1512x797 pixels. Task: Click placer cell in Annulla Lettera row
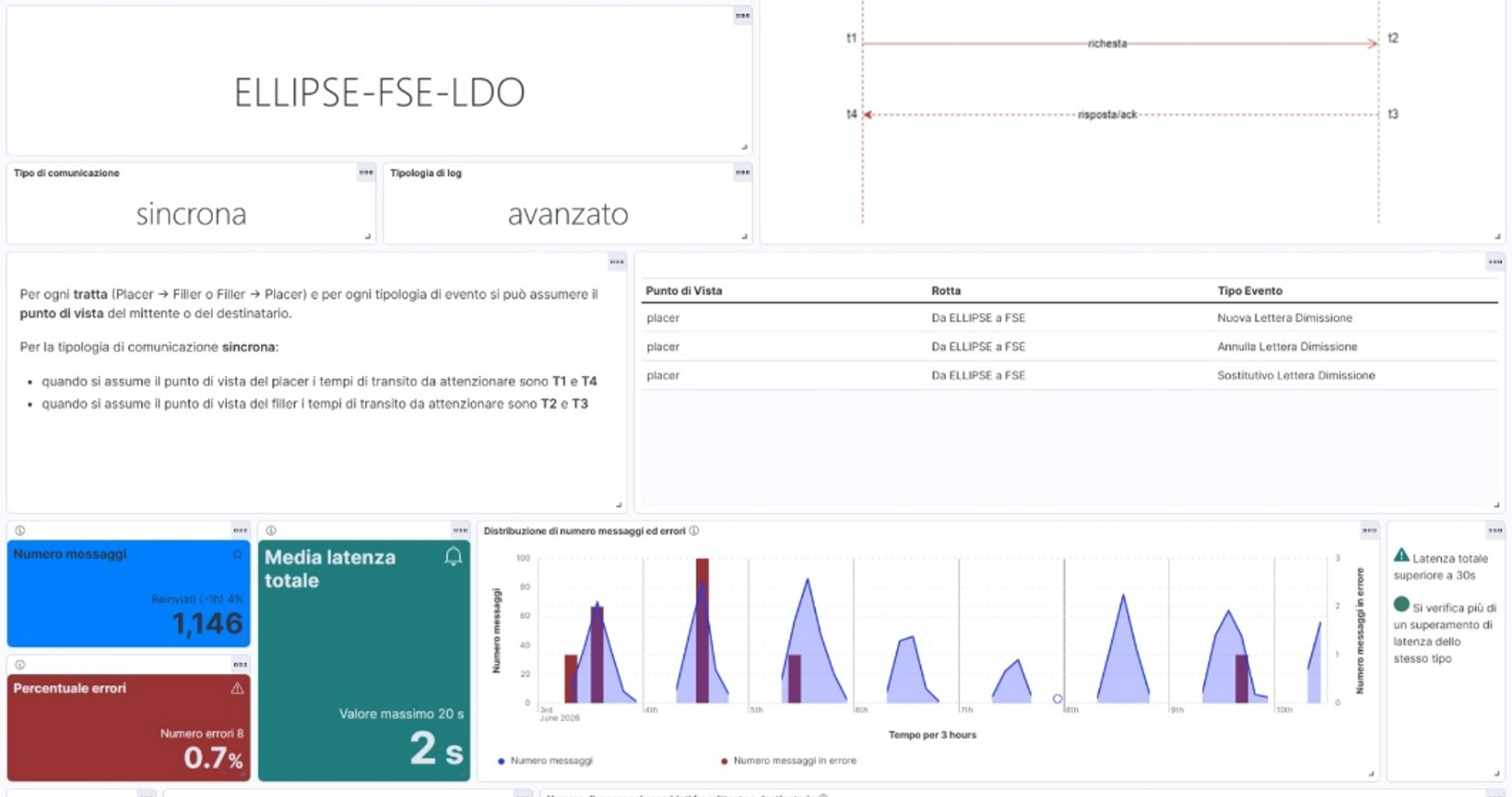[x=663, y=347]
